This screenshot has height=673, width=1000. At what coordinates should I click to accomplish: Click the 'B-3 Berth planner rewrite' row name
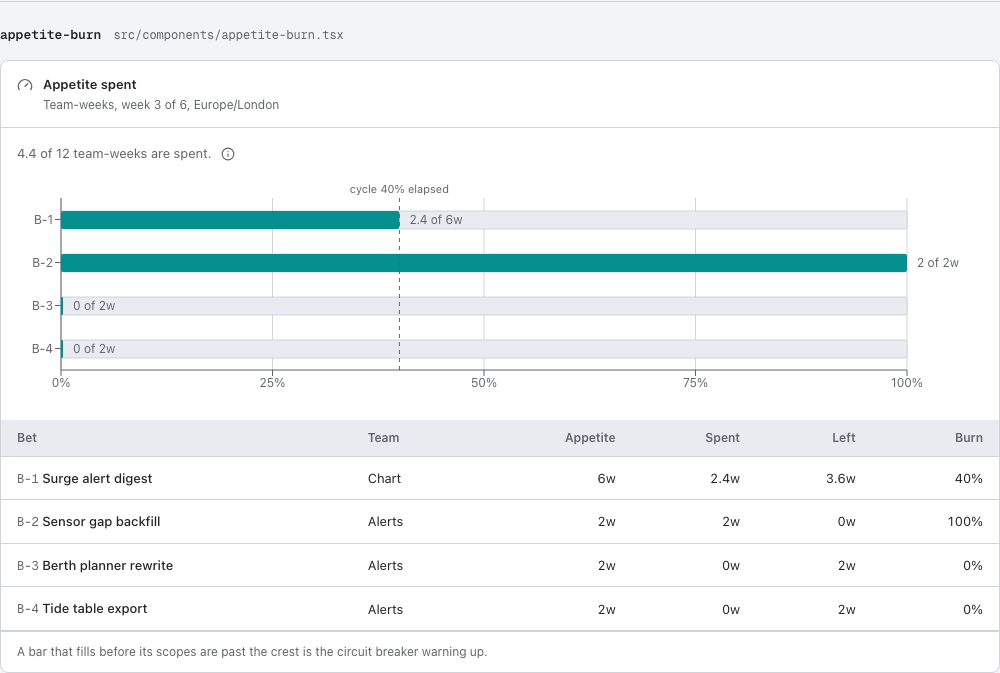coord(95,566)
